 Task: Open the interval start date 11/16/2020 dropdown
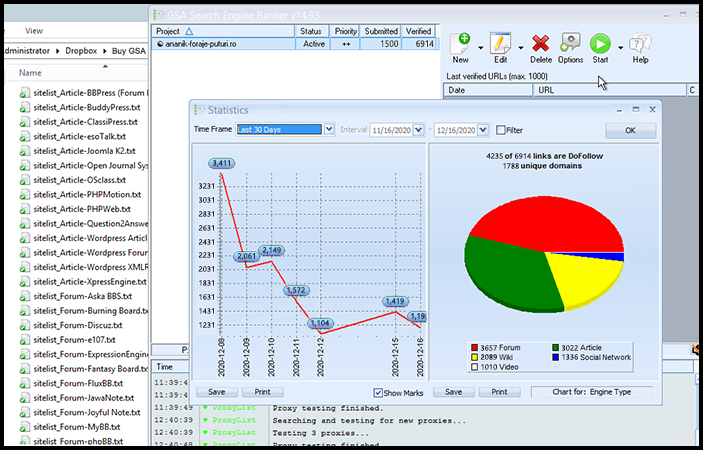418,130
